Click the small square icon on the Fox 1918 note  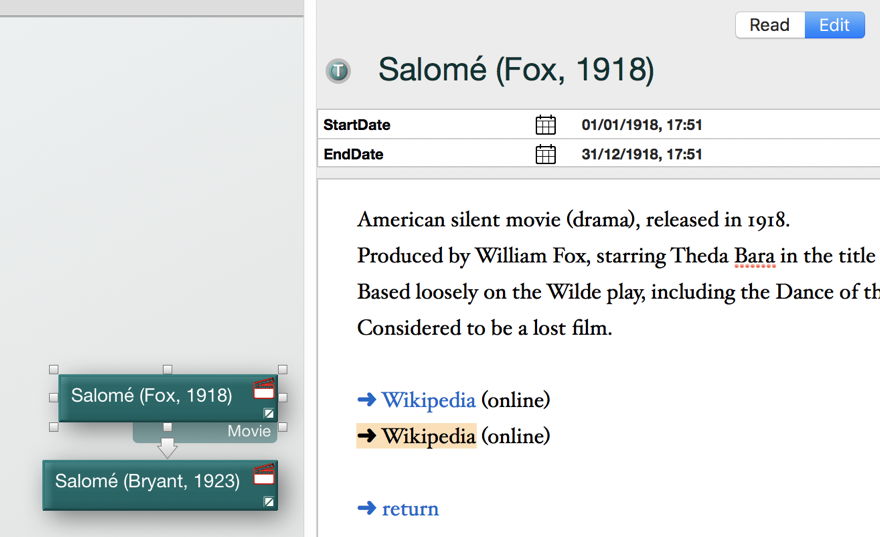tap(269, 413)
